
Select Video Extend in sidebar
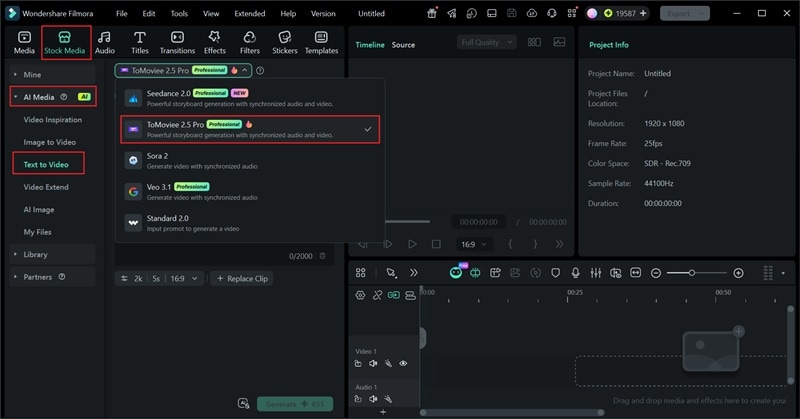[x=46, y=187]
